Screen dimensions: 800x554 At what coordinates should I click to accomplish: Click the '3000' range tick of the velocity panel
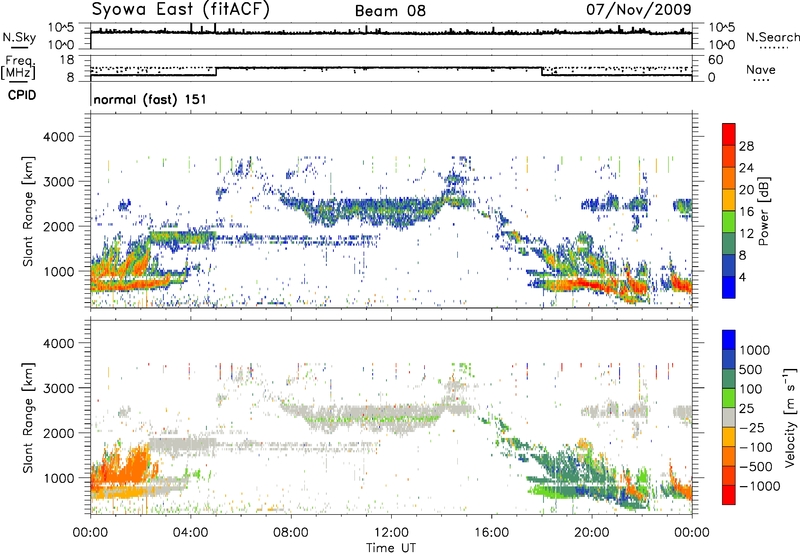pyautogui.click(x=59, y=388)
